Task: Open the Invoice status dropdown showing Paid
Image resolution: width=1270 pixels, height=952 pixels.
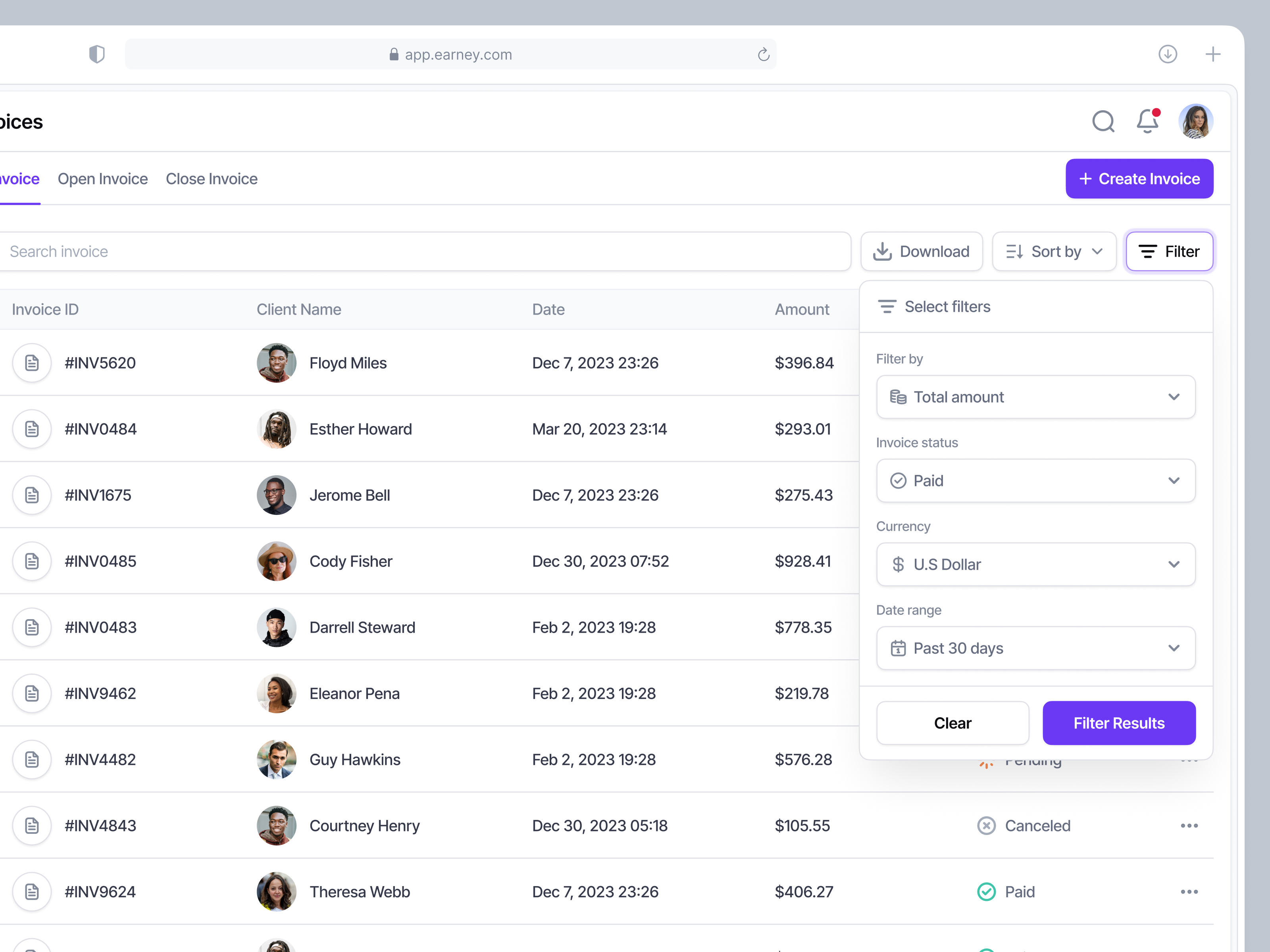Action: pos(1036,480)
